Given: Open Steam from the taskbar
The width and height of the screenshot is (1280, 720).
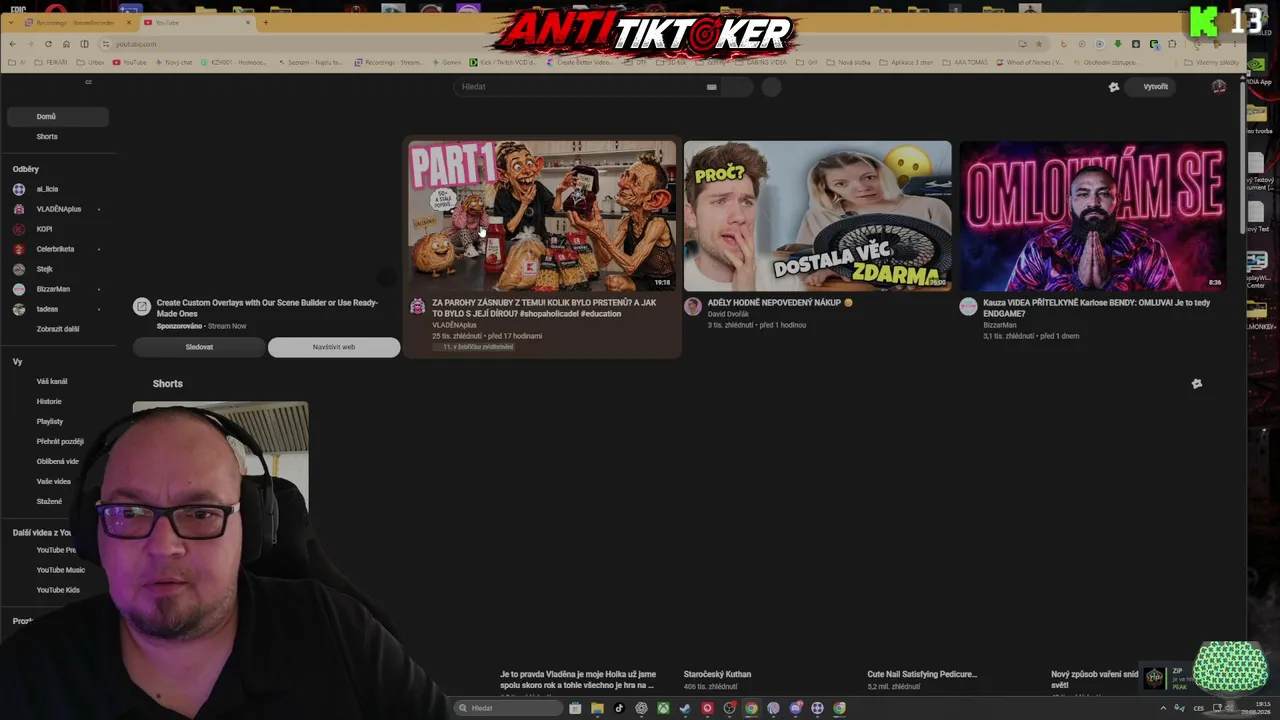Looking at the screenshot, I should pos(685,708).
